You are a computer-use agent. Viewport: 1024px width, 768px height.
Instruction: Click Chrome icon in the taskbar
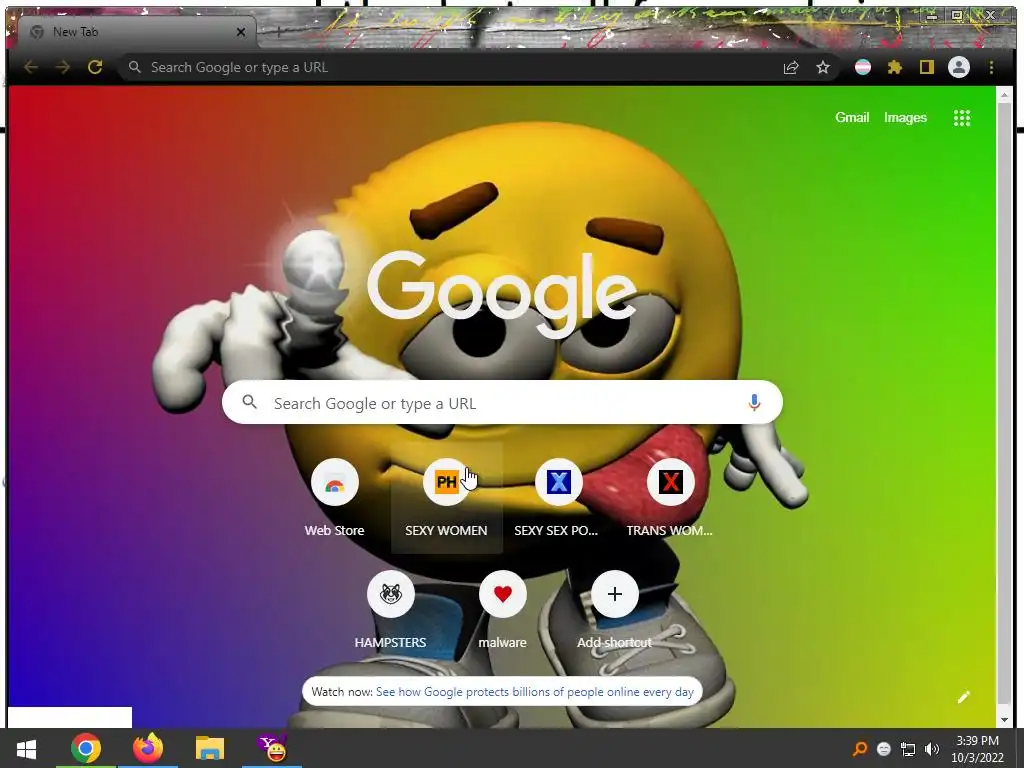(86, 748)
